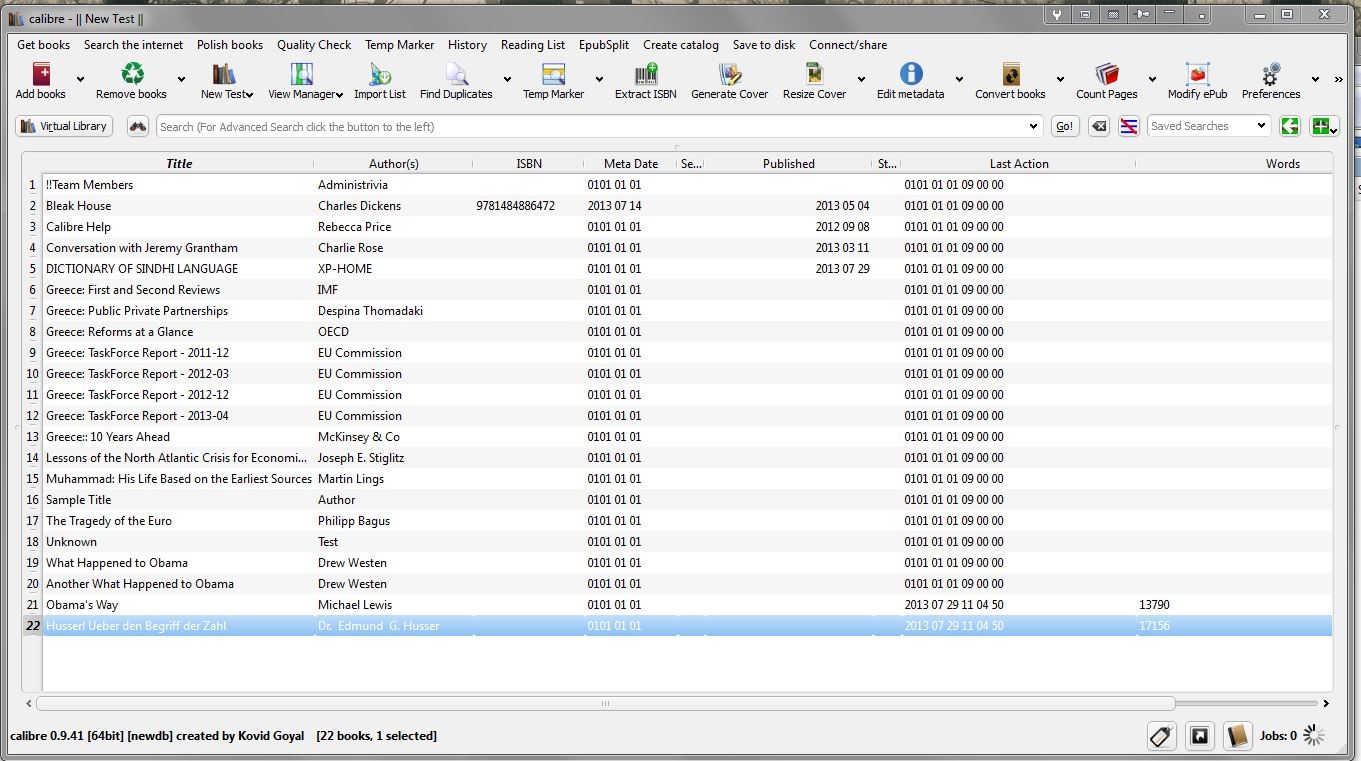
Task: Expand the toolbar Temp Marker dropdown arrow
Action: pos(599,79)
